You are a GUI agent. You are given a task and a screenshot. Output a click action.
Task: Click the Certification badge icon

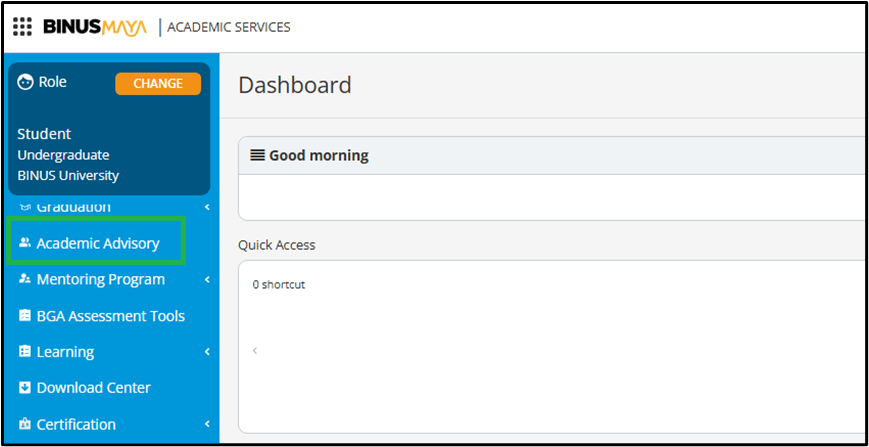[25, 424]
